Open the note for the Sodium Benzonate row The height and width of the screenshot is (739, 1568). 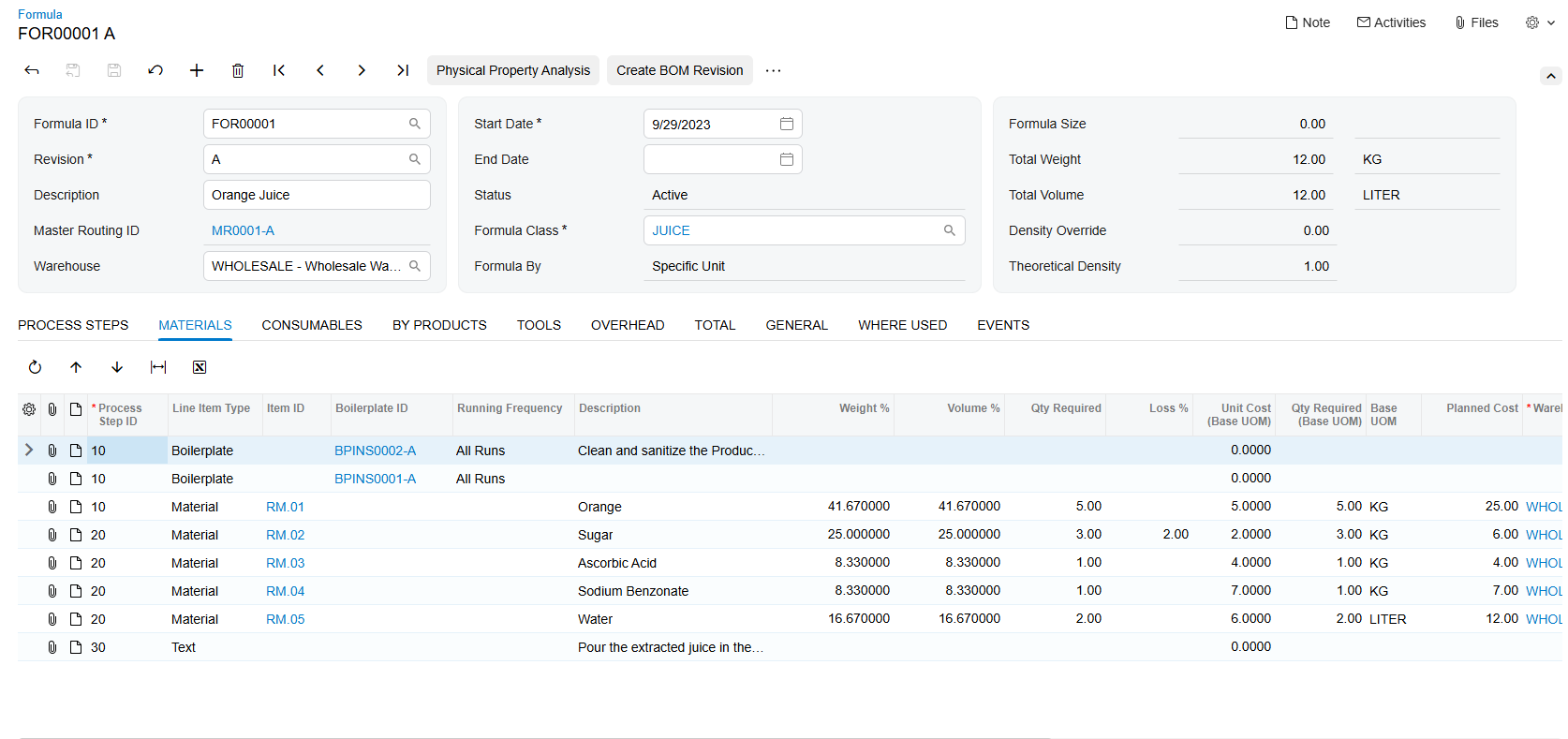click(x=76, y=591)
